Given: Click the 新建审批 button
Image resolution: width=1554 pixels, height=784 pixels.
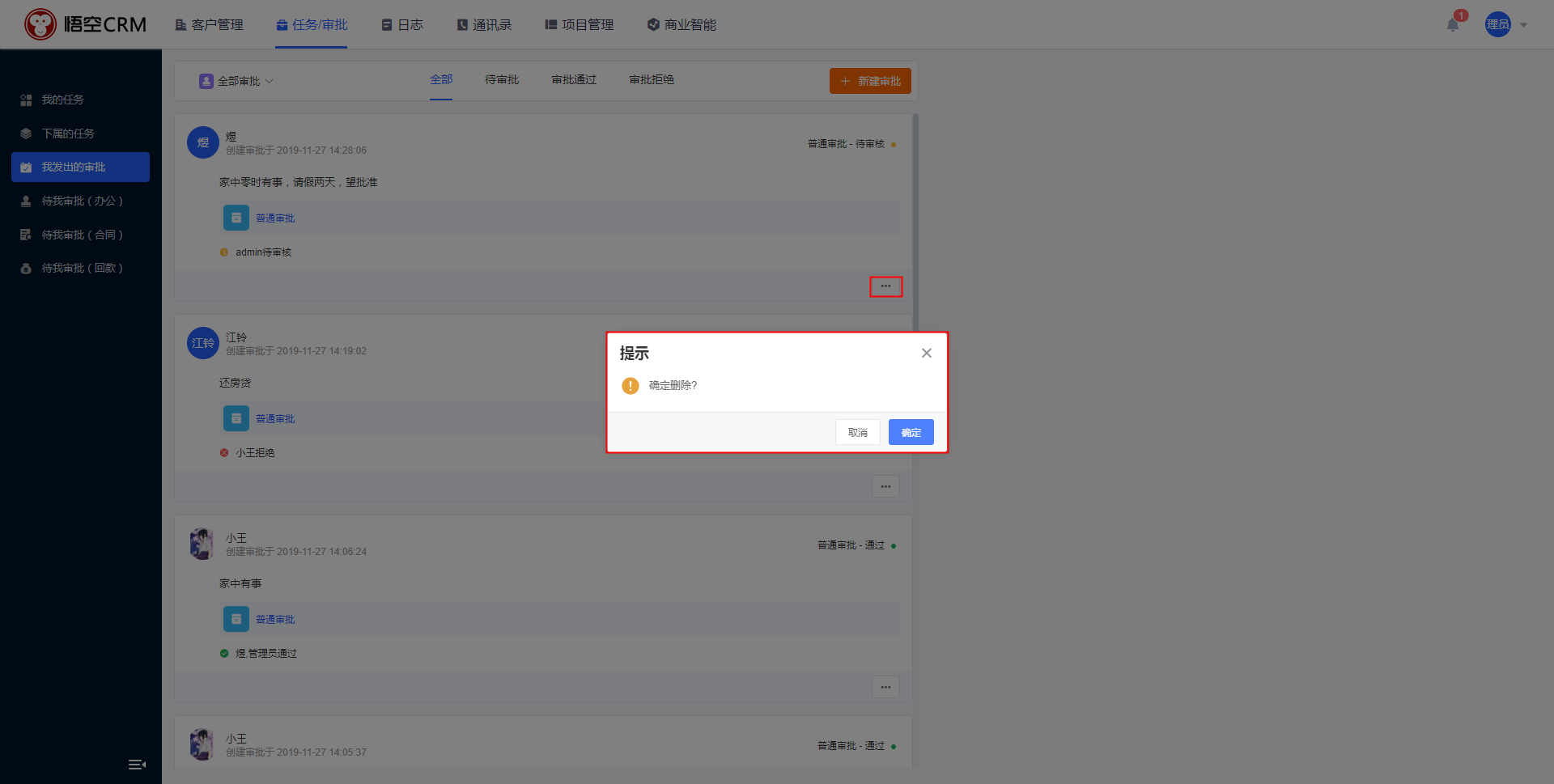Looking at the screenshot, I should tap(870, 81).
